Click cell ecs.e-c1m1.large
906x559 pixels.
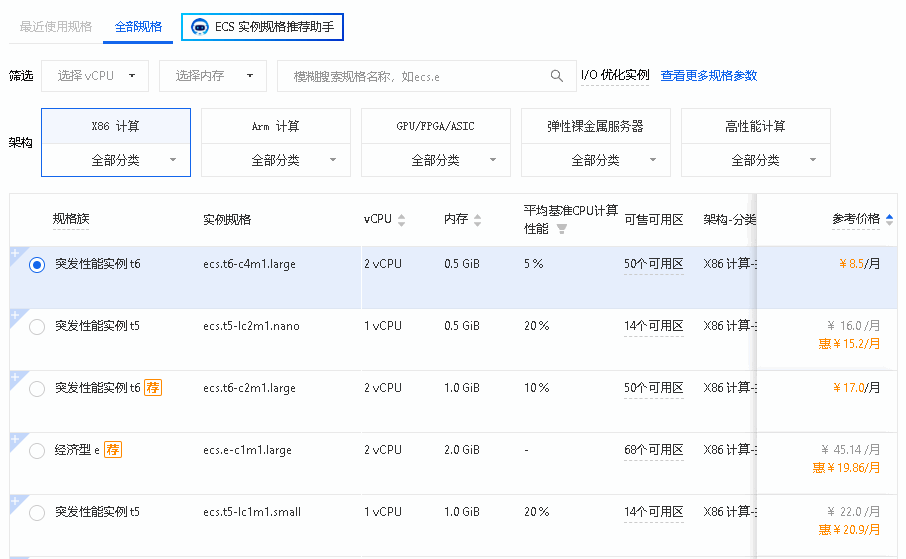point(247,450)
